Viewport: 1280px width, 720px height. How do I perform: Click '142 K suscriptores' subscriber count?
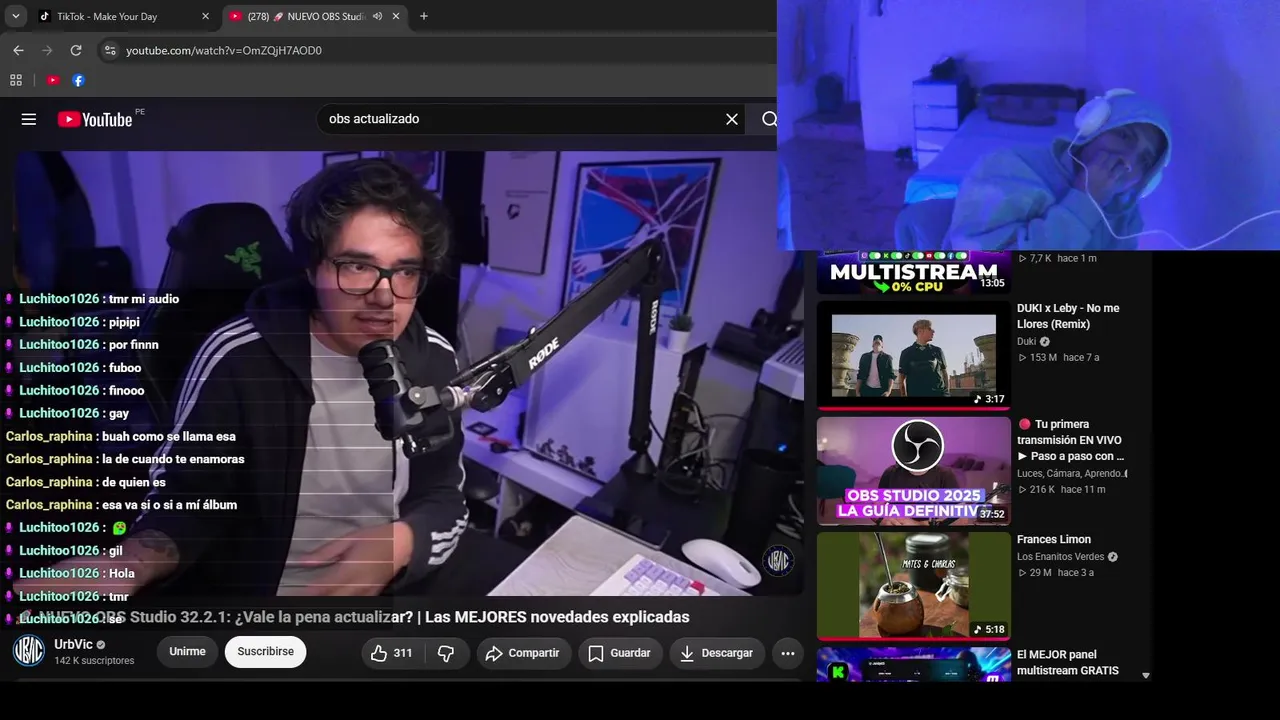click(94, 661)
